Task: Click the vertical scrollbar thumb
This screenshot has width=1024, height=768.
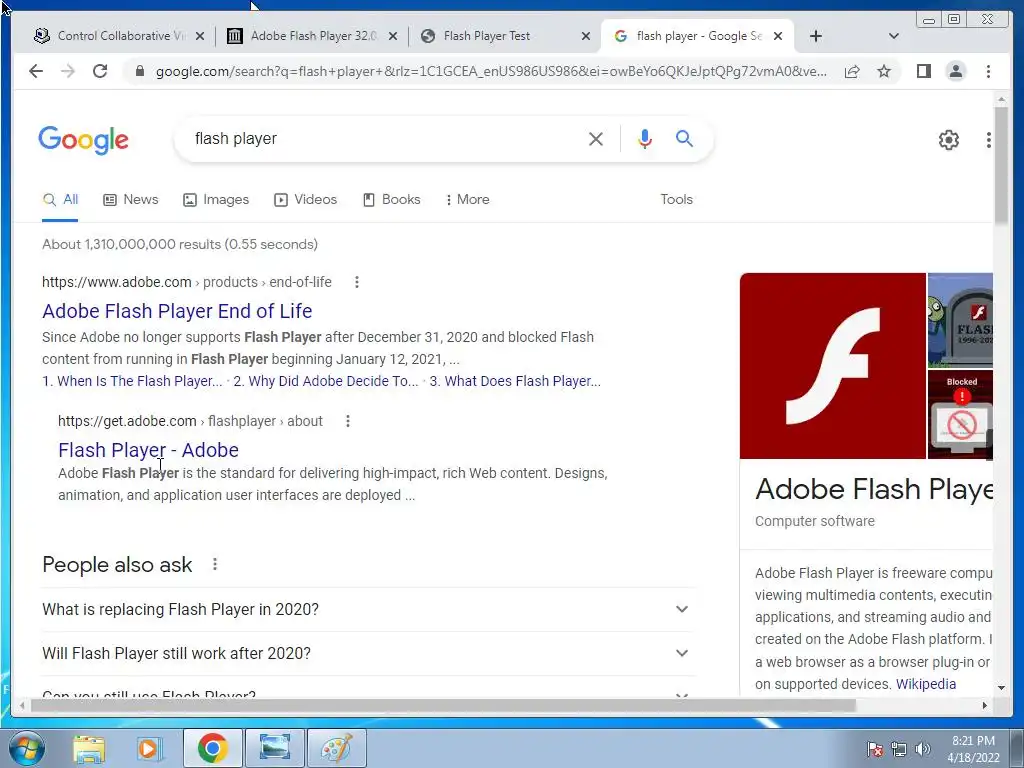Action: click(x=1001, y=163)
